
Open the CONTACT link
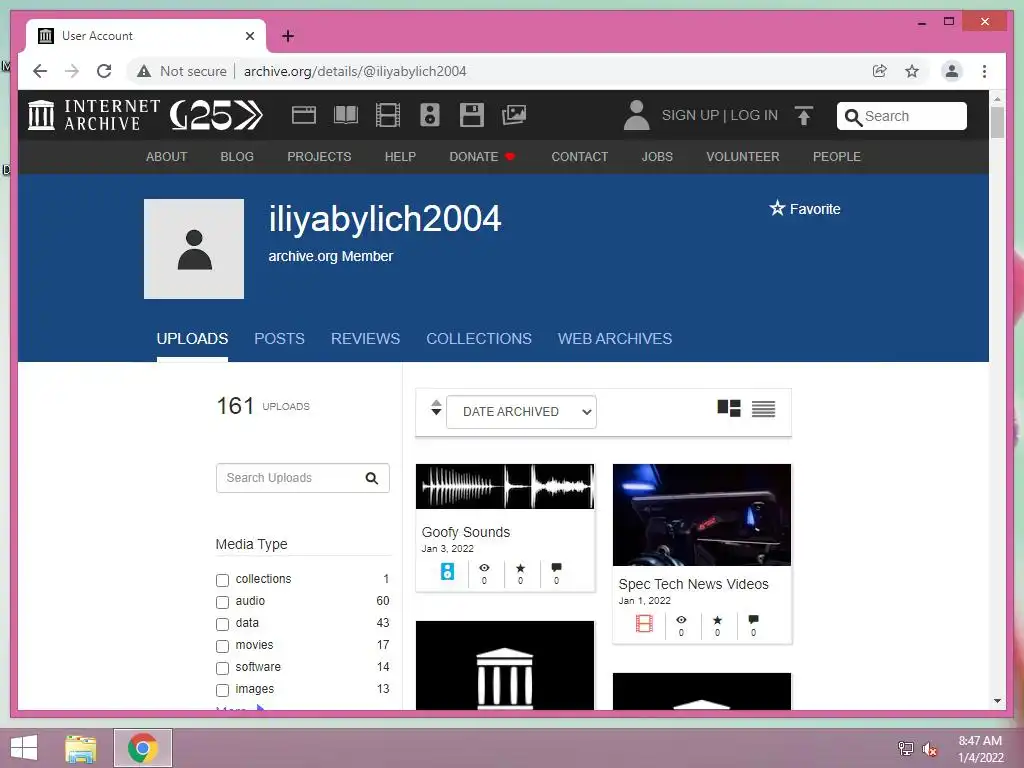click(x=579, y=157)
